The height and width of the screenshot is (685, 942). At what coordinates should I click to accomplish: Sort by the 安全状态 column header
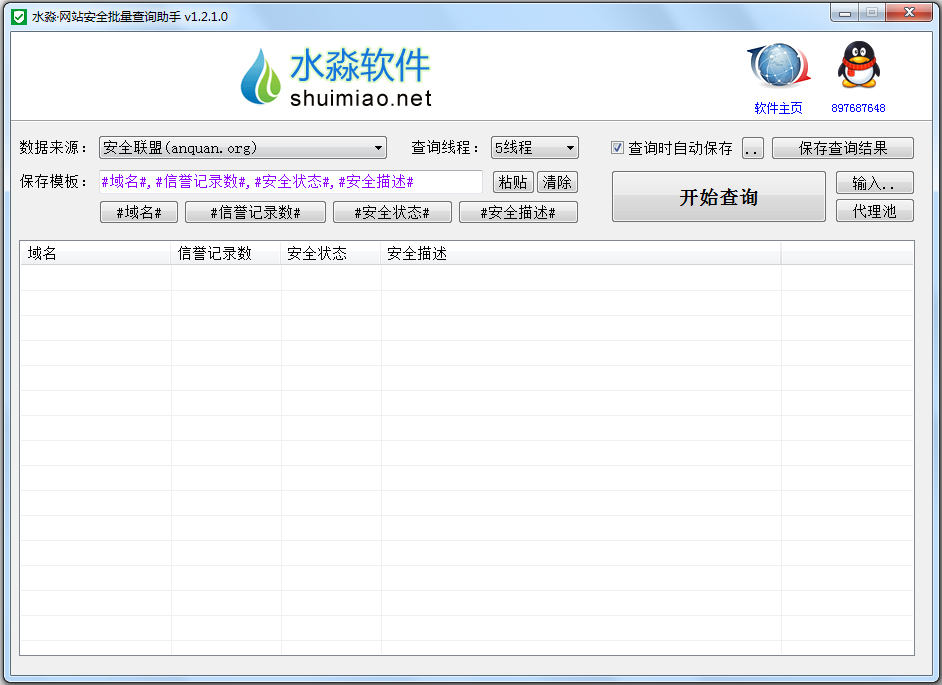(331, 254)
